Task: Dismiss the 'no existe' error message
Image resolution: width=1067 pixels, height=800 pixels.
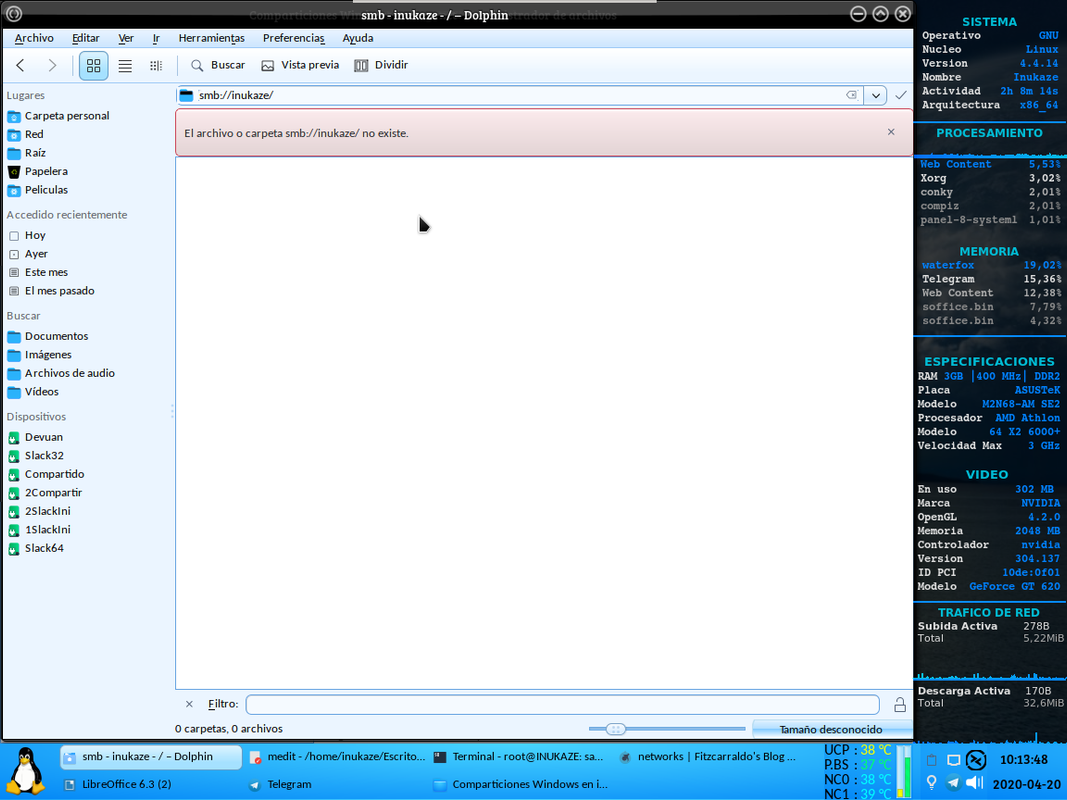Action: coord(891,132)
